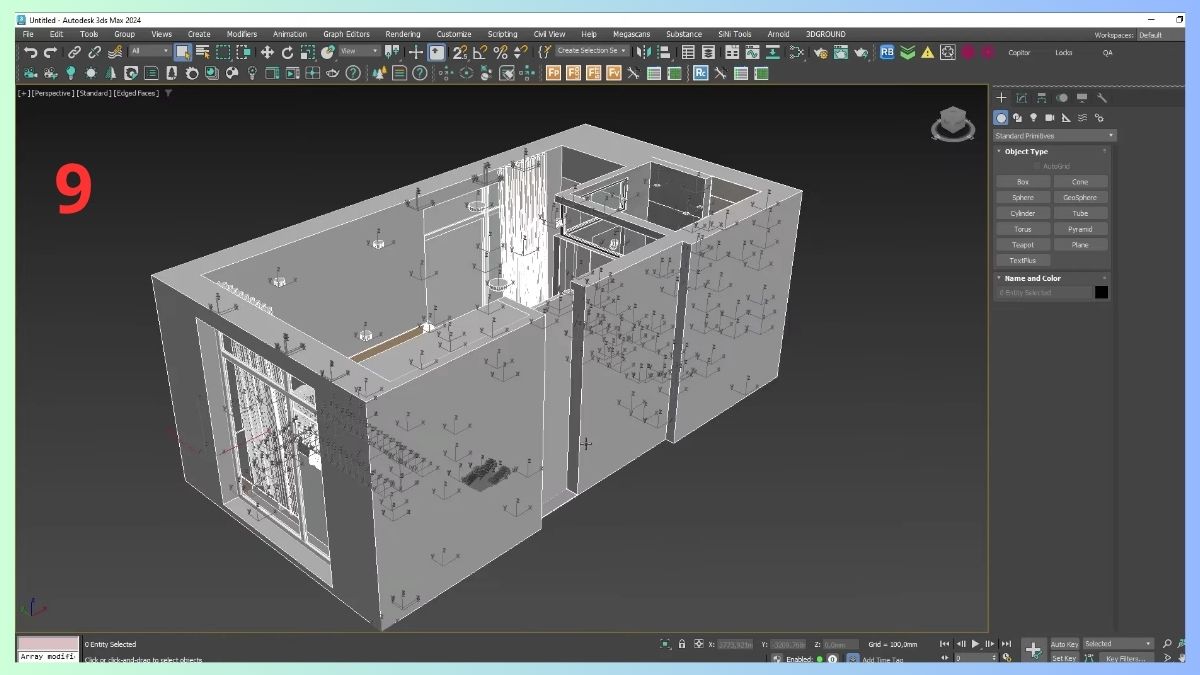Open the Rendering menu
Viewport: 1200px width, 675px height.
403,33
